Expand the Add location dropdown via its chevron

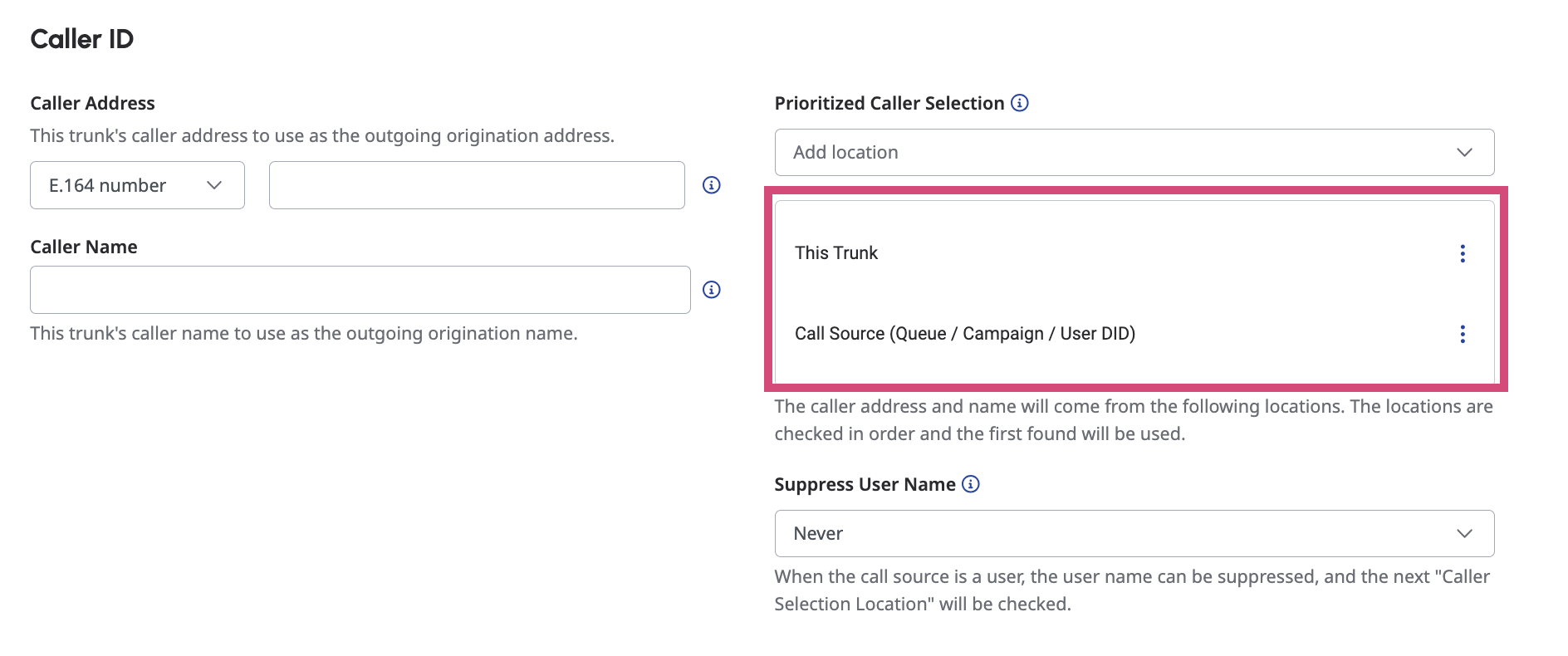1465,152
